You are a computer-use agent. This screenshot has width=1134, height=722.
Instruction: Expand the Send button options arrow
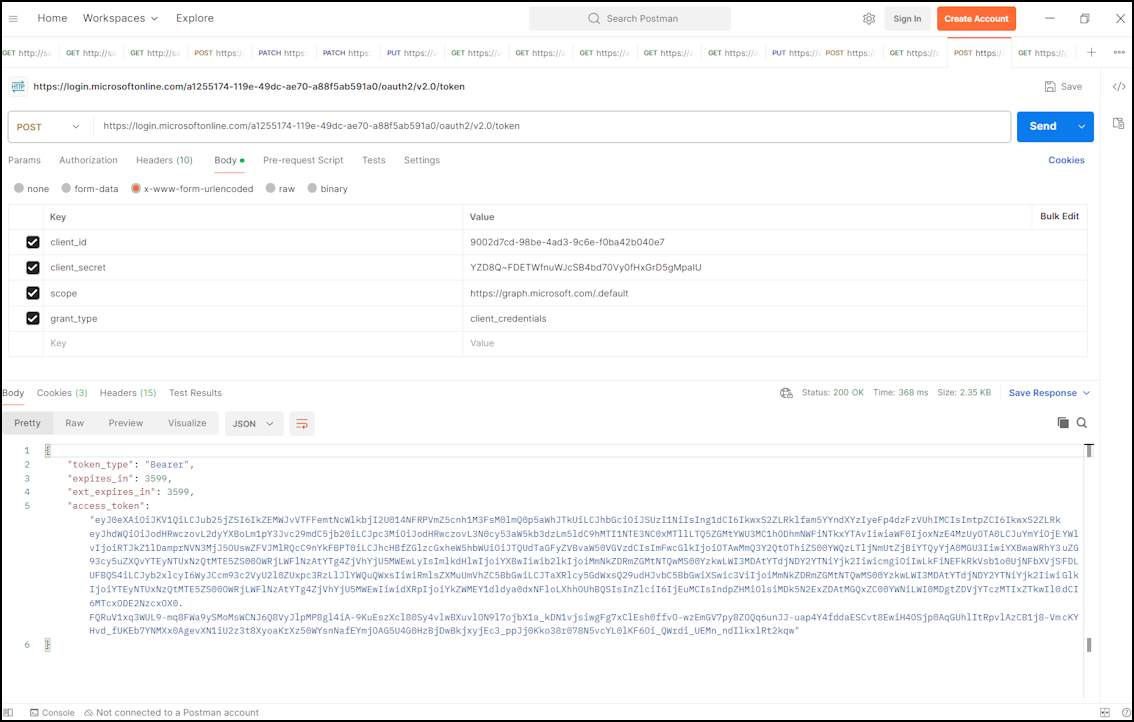coord(1082,127)
